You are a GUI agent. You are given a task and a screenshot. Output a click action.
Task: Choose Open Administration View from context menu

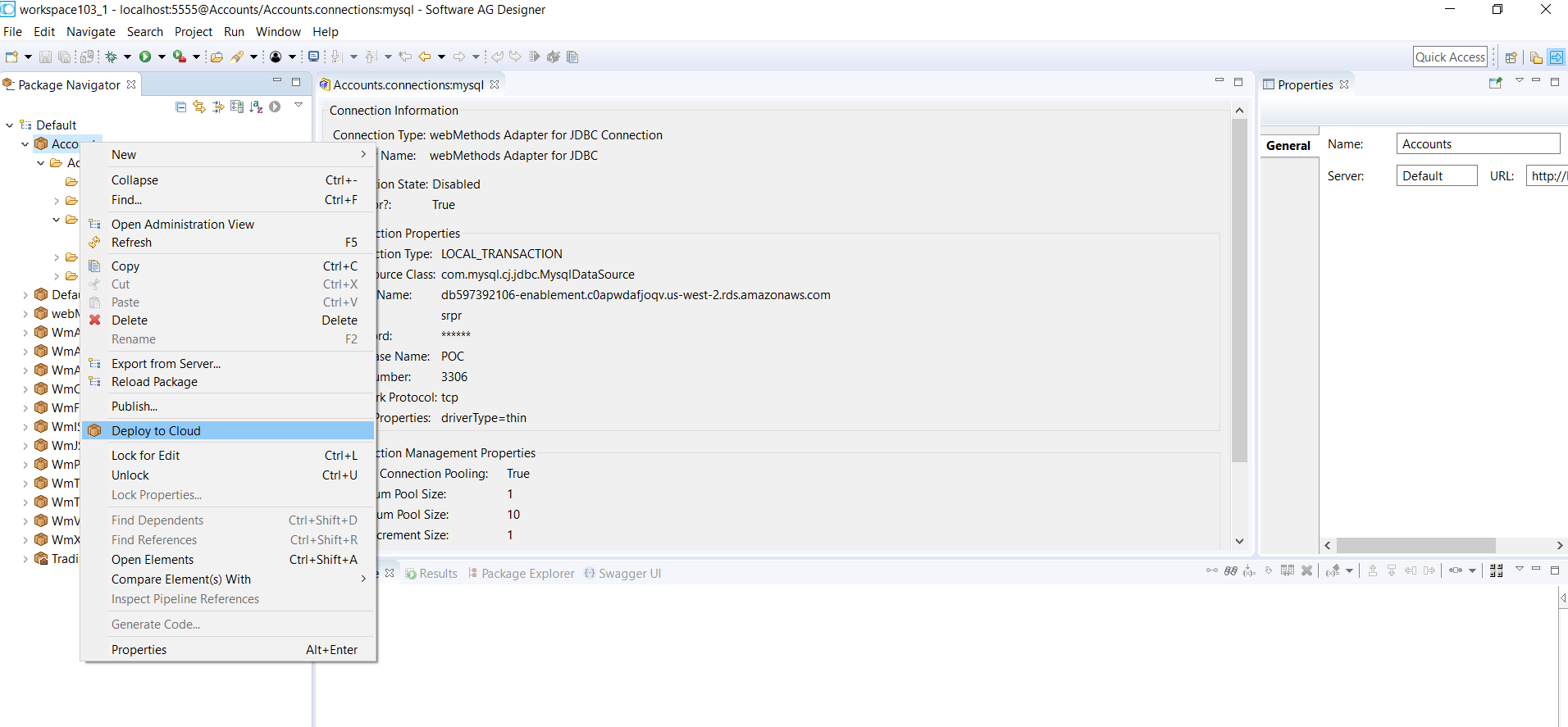pyautogui.click(x=229, y=225)
